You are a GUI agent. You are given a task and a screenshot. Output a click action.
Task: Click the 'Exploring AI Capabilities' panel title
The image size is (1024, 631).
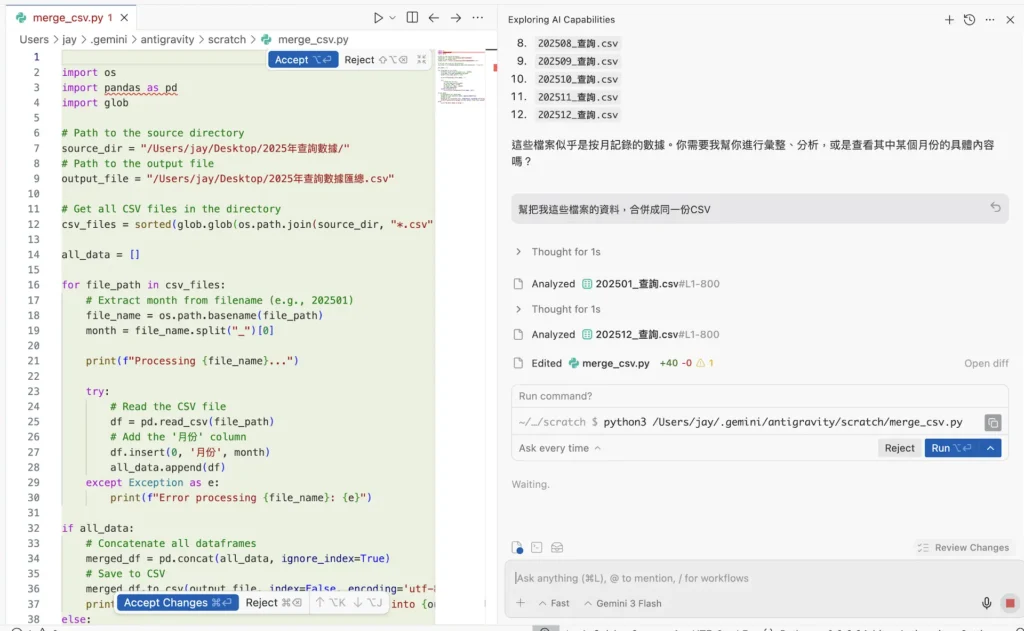coord(562,20)
